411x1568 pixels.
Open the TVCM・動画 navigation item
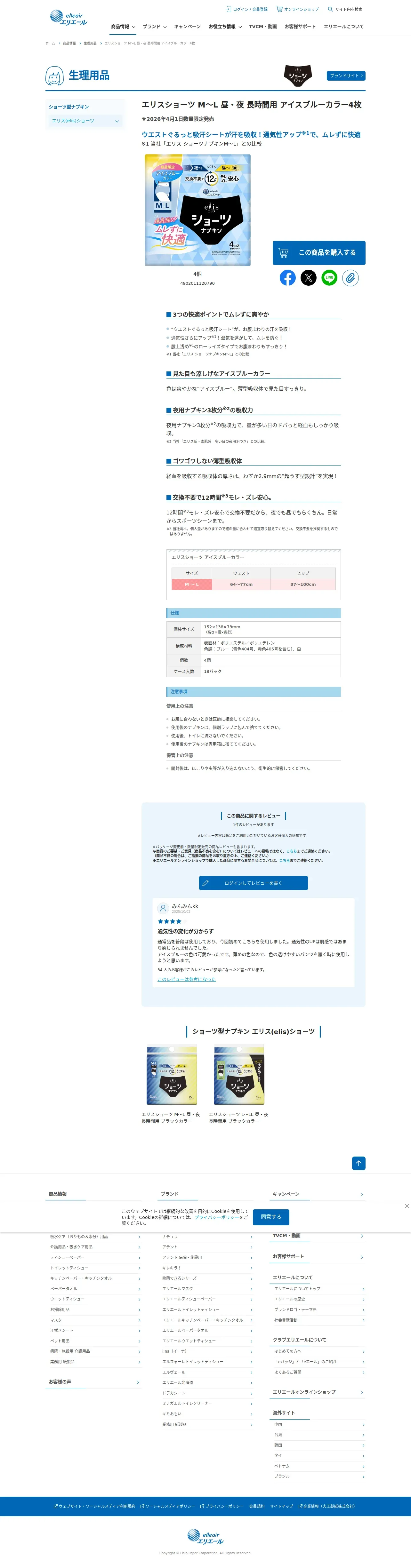263,27
